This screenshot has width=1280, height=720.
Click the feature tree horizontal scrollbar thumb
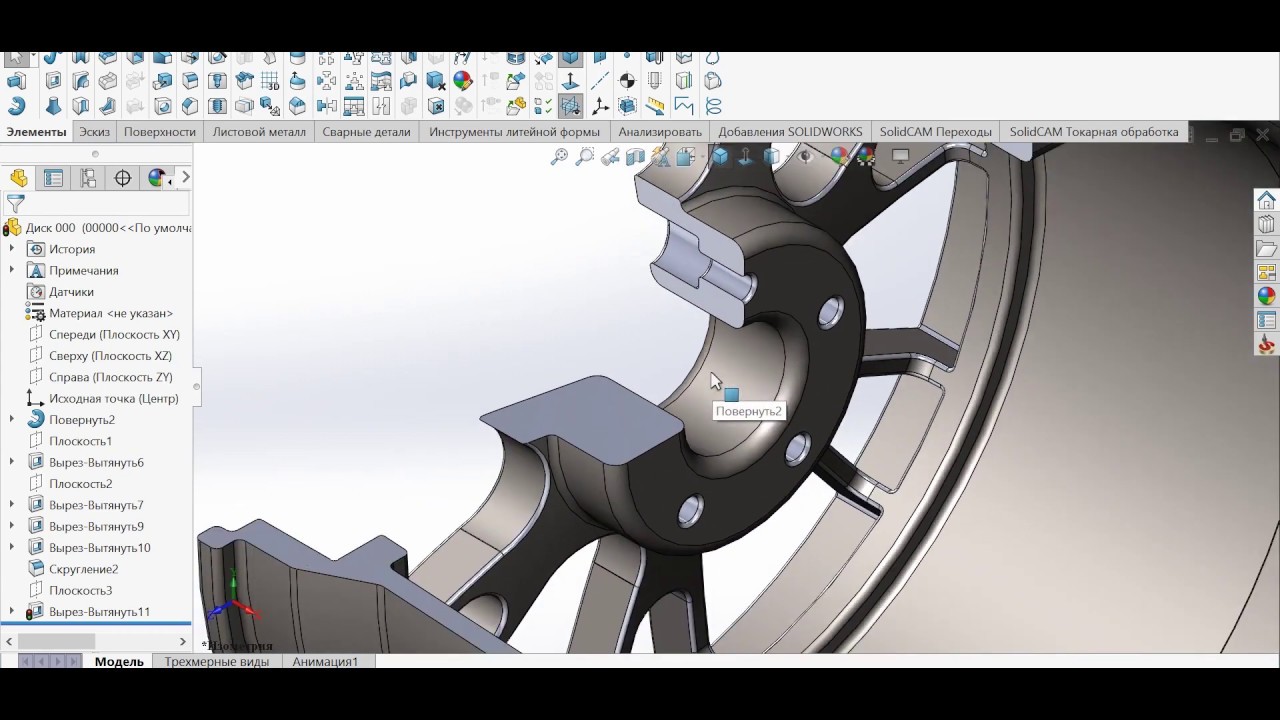(x=56, y=641)
